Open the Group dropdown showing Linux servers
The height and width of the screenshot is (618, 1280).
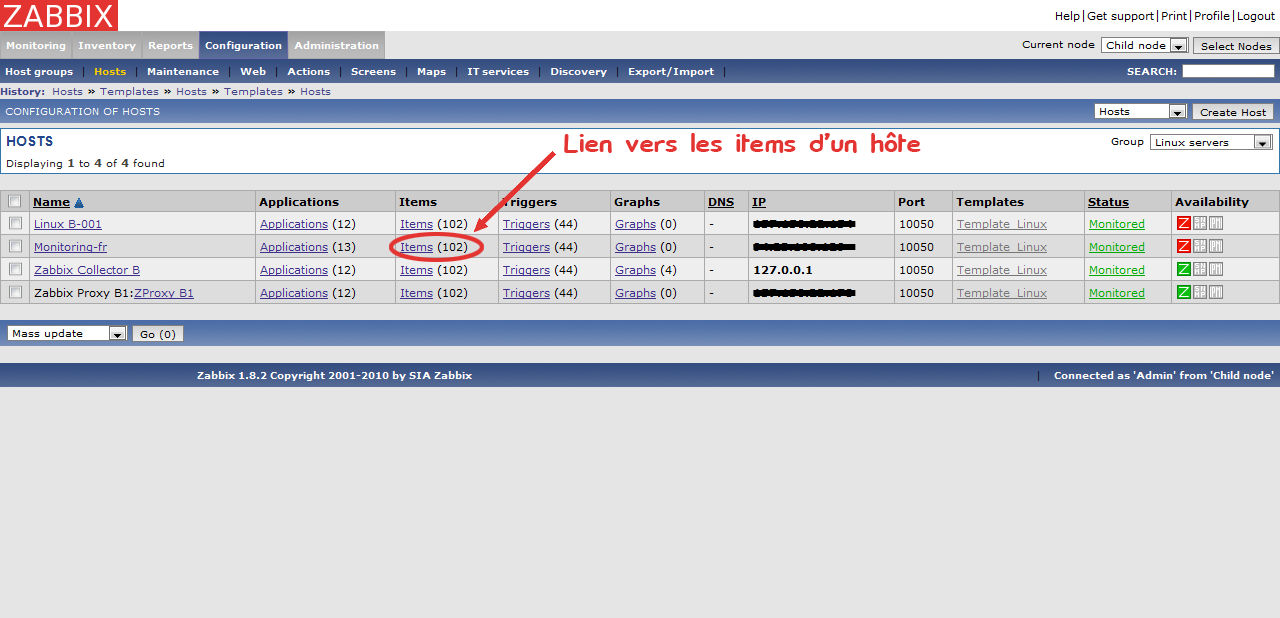[x=1211, y=142]
